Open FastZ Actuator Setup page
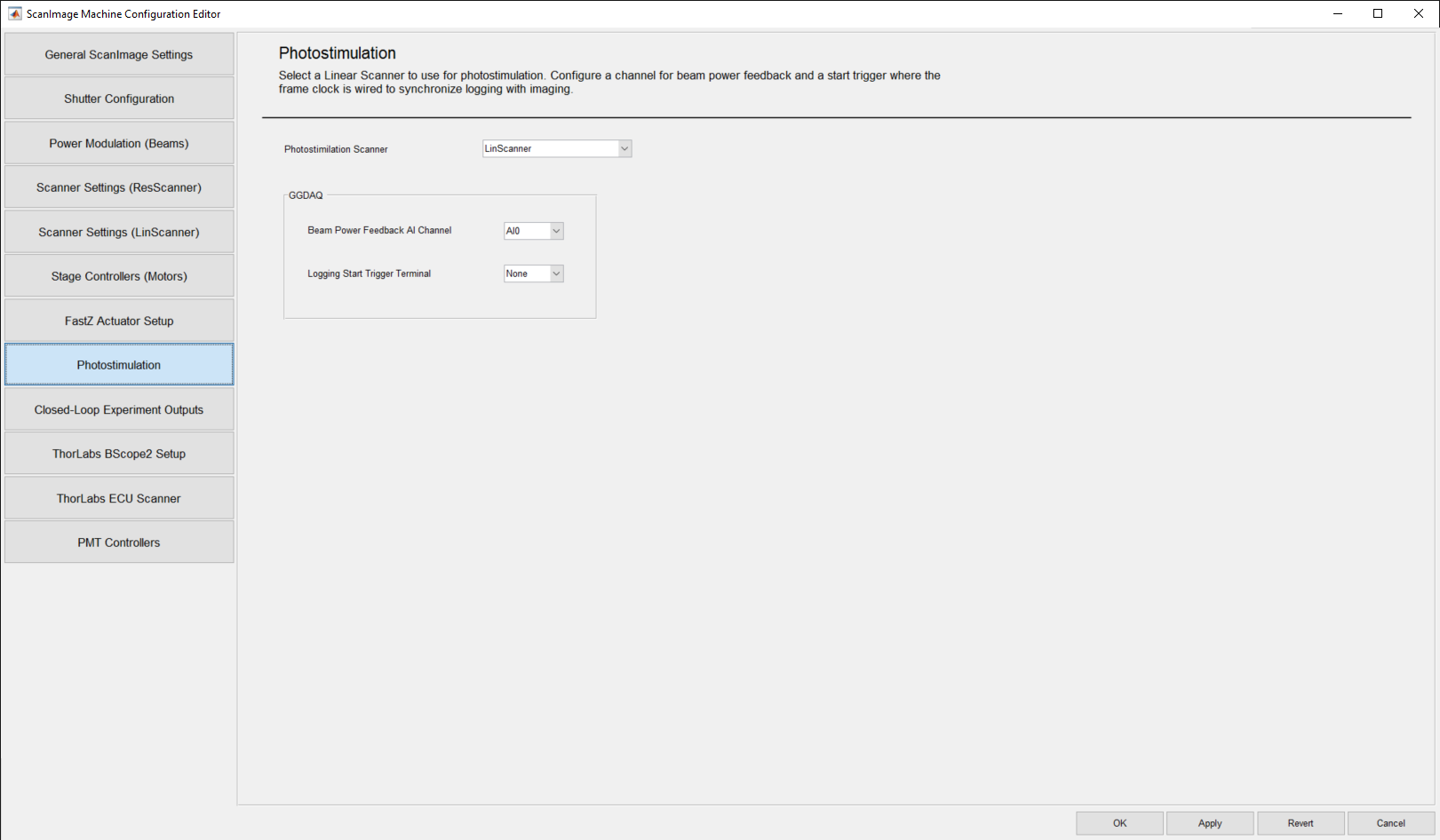Viewport: 1440px width, 840px height. (119, 321)
